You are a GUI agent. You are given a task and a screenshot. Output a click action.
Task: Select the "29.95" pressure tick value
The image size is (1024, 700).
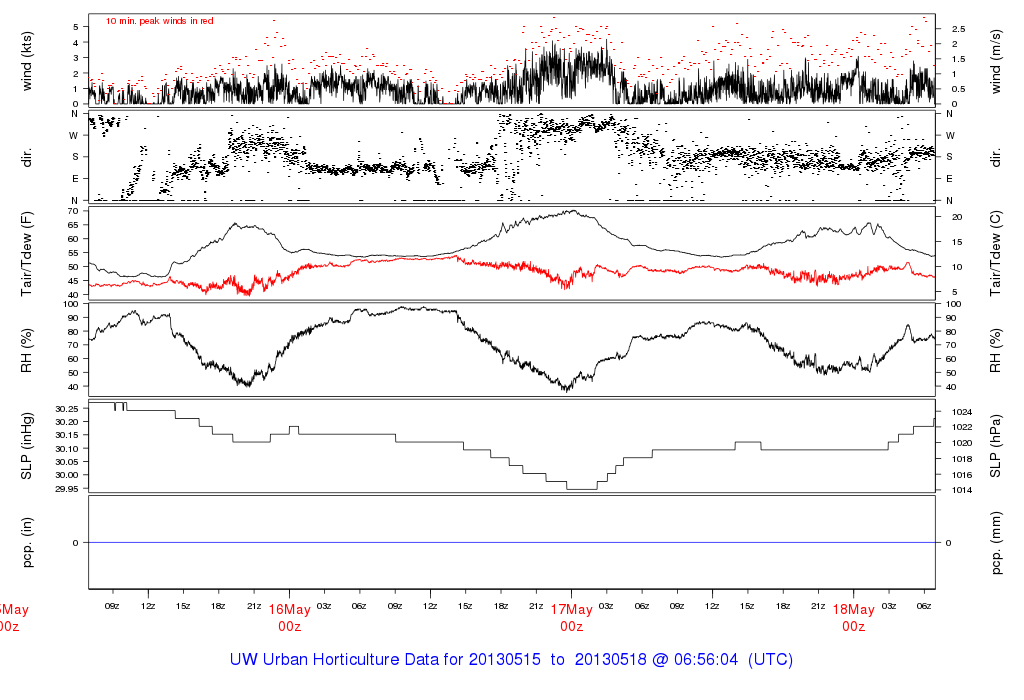pos(67,489)
